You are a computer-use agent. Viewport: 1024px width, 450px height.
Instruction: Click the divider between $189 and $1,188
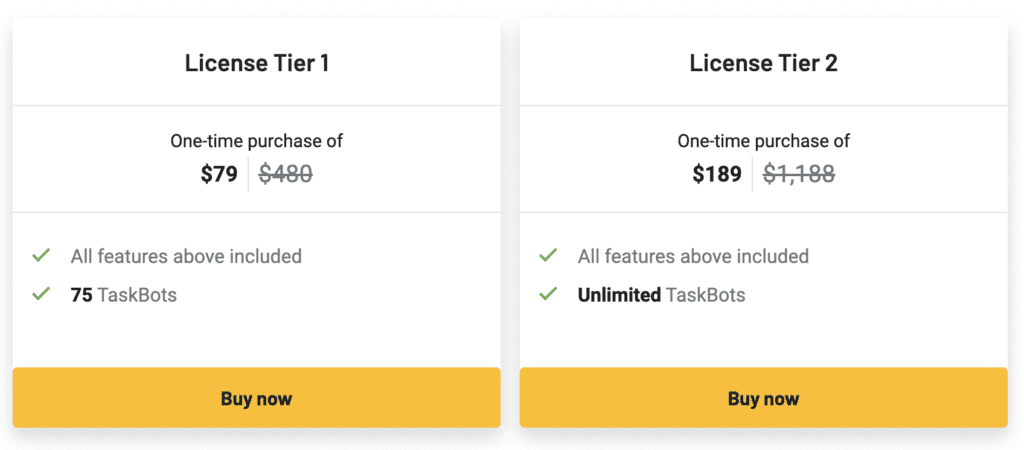click(x=752, y=174)
